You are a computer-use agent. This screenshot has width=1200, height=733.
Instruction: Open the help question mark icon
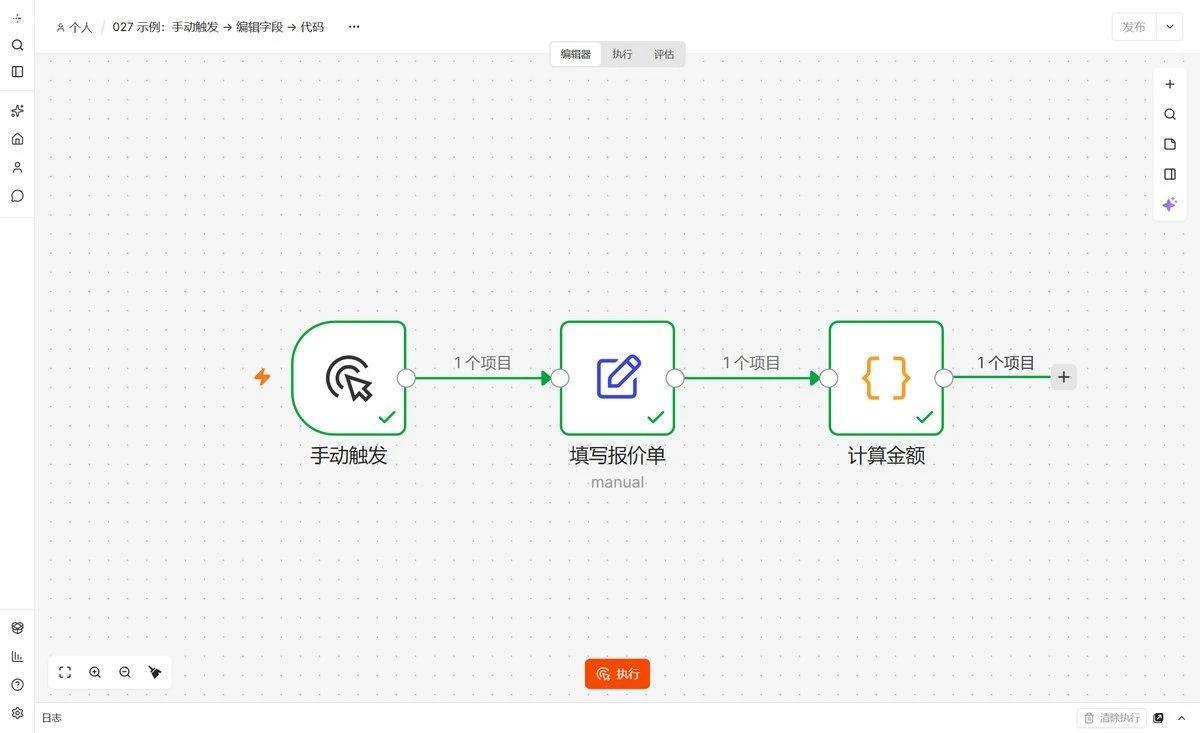coord(17,685)
